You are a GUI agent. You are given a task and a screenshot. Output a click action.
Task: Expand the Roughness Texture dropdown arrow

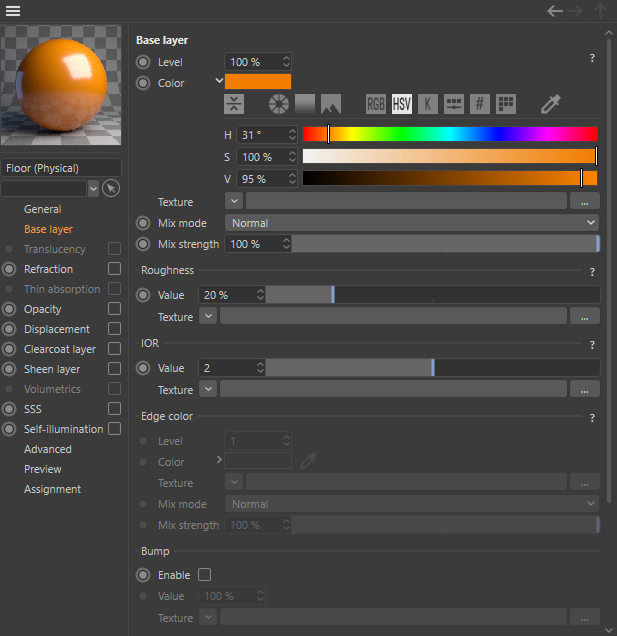coord(208,317)
